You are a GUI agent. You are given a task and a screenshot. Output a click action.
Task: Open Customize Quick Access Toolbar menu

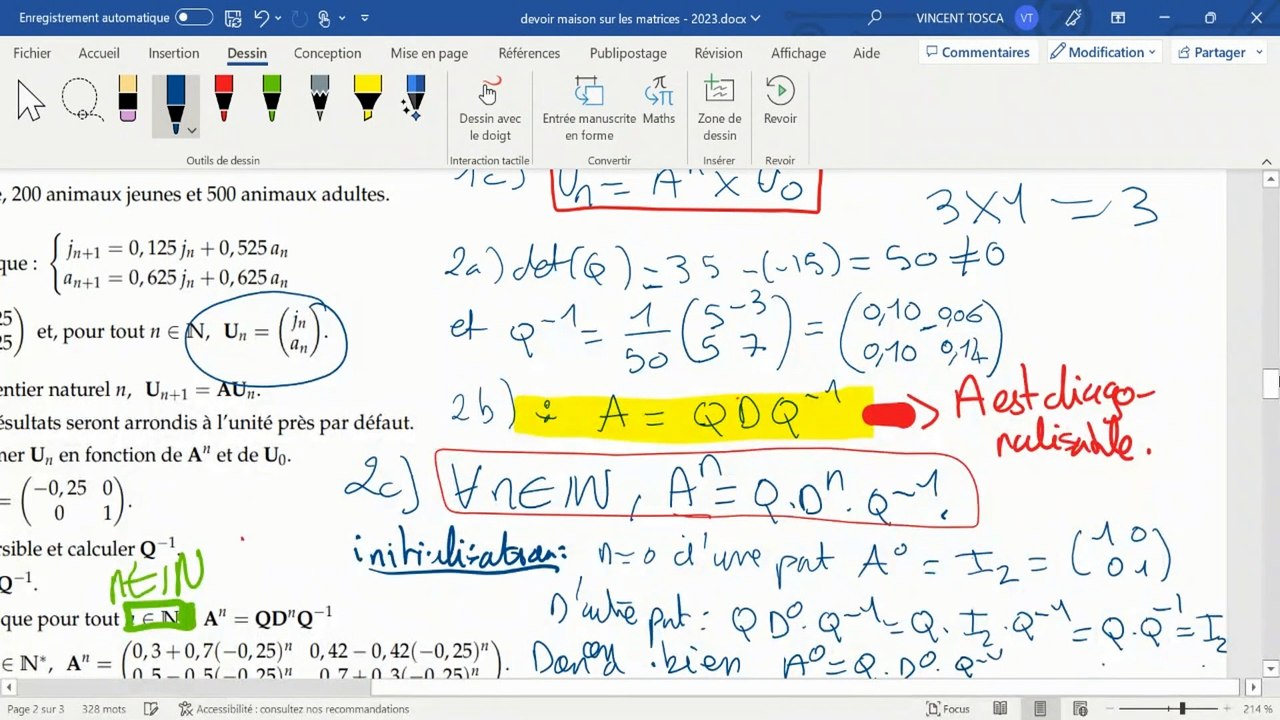(x=364, y=18)
